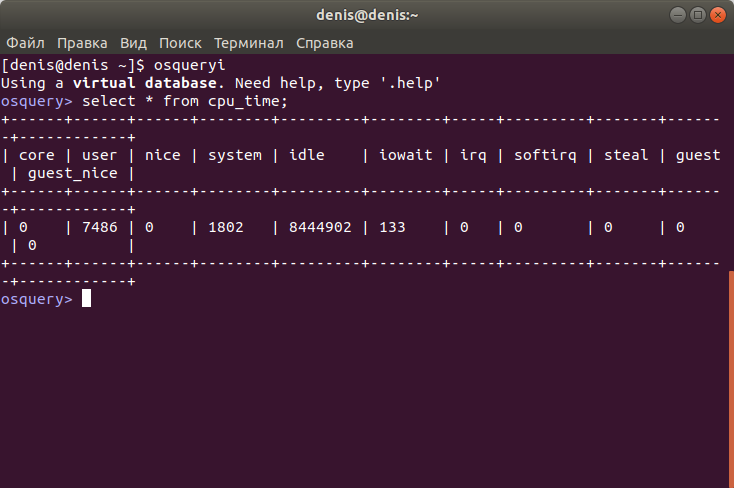The height and width of the screenshot is (488, 734).
Task: Click the 'softirq' column header
Action: pyautogui.click(x=545, y=155)
